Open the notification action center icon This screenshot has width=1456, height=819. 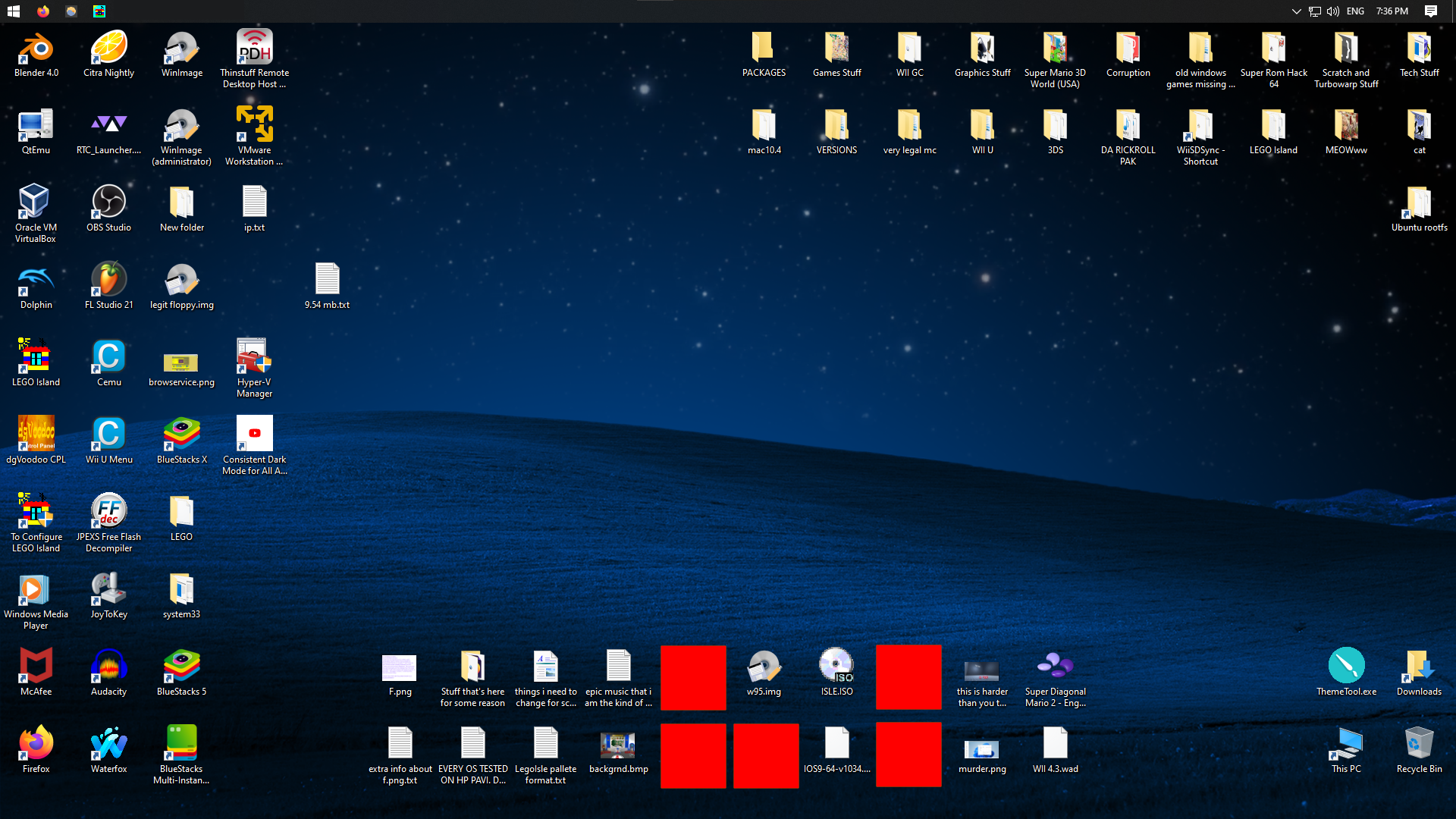click(x=1430, y=11)
